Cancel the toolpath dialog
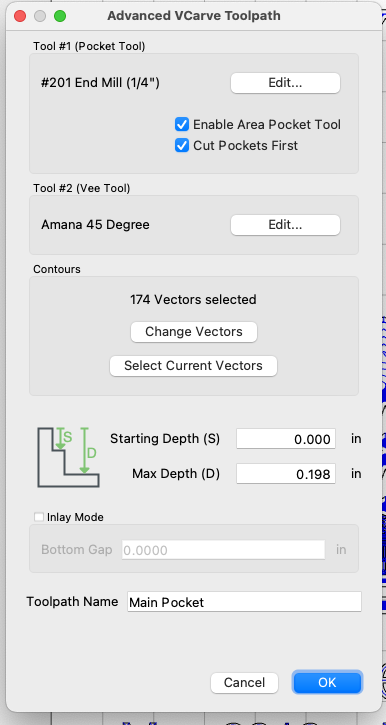 pyautogui.click(x=244, y=682)
